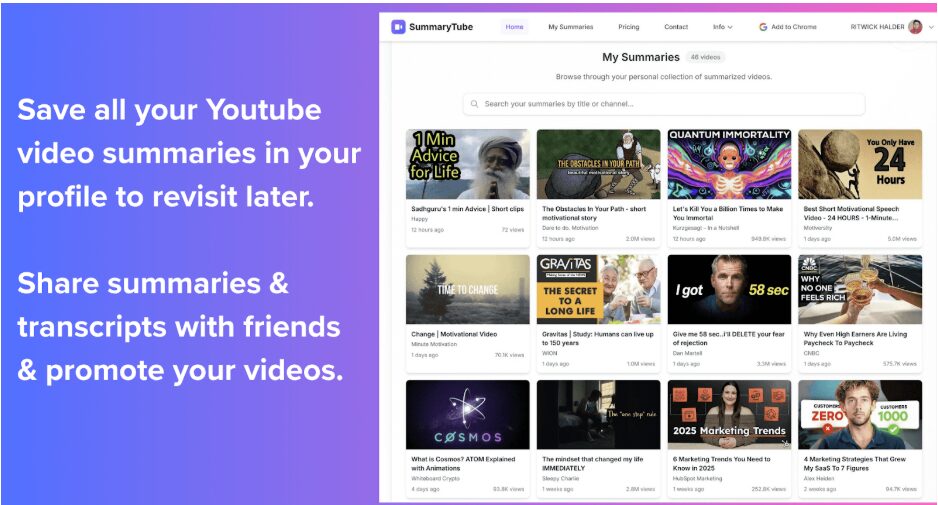Click the You Only Have 24 Hours thumbnail

(860, 164)
